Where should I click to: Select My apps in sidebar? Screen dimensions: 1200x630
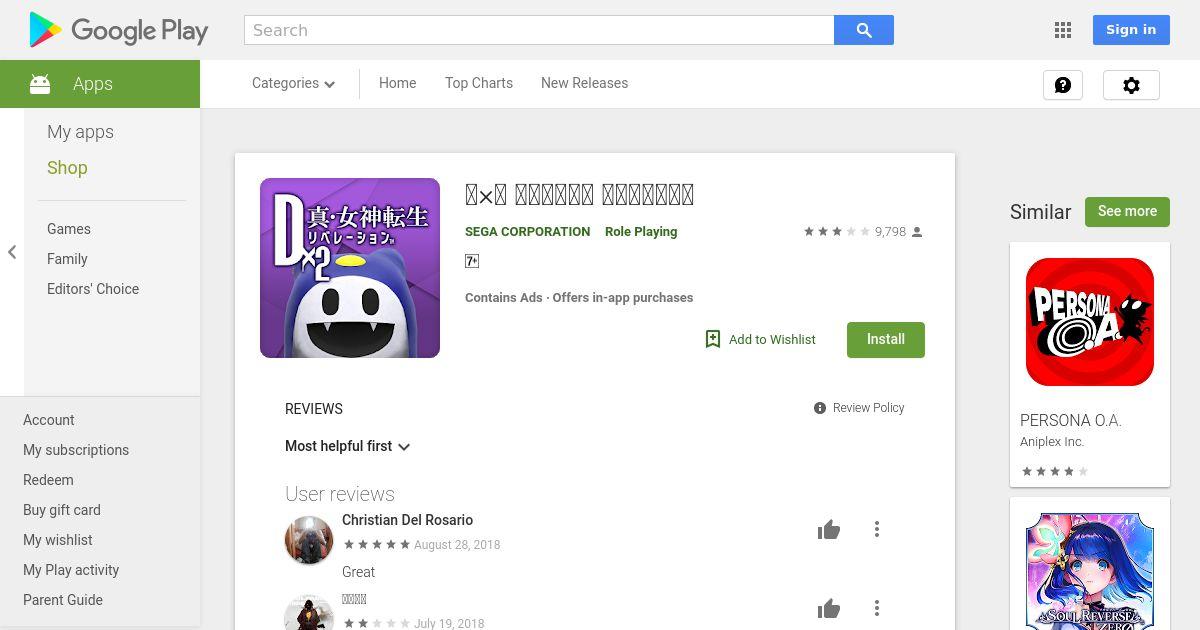[80, 132]
